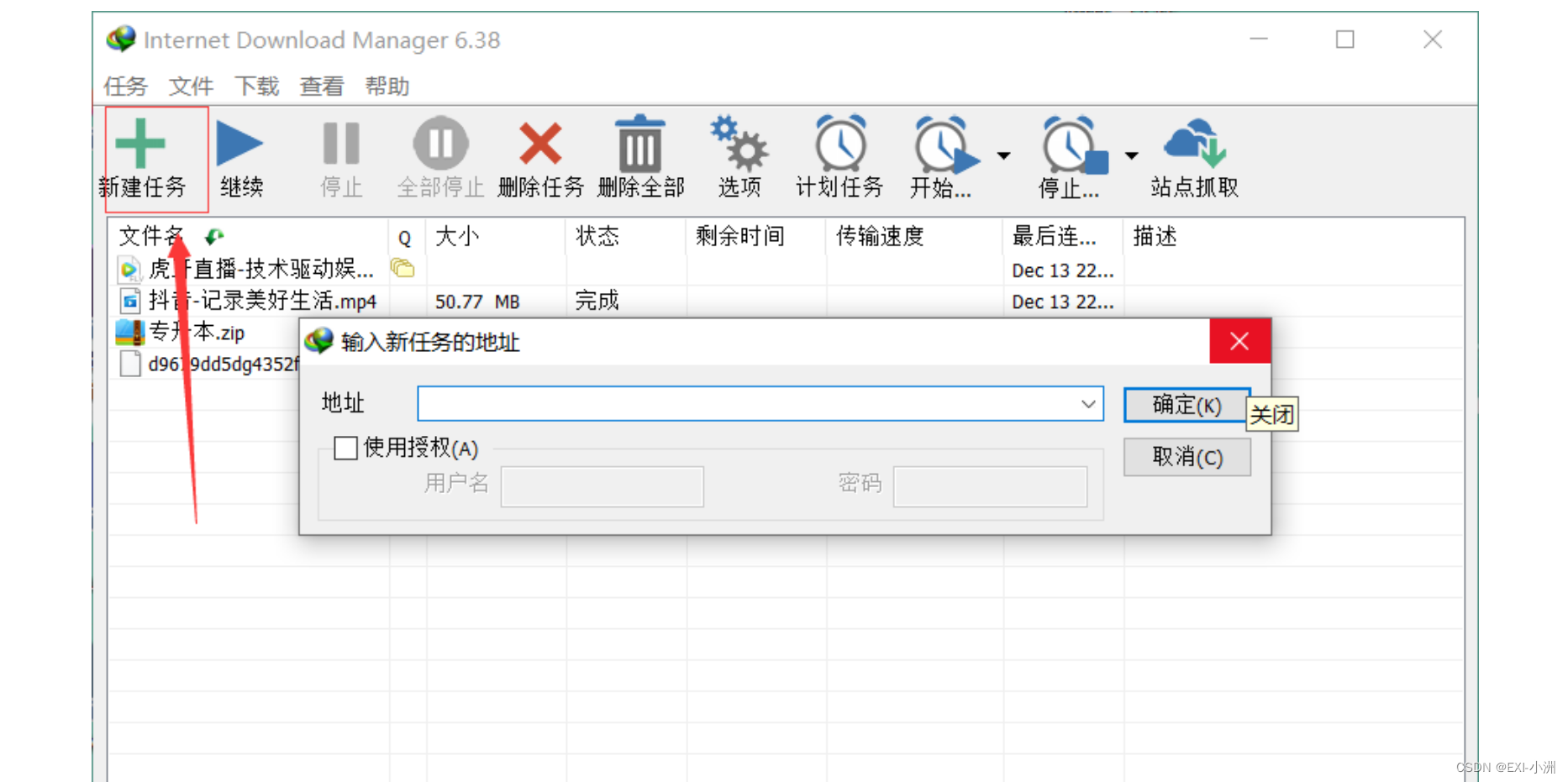Viewport: 1568px width, 782px height.
Task: Expand the 开始... queue dropdown arrow
Action: point(1003,155)
